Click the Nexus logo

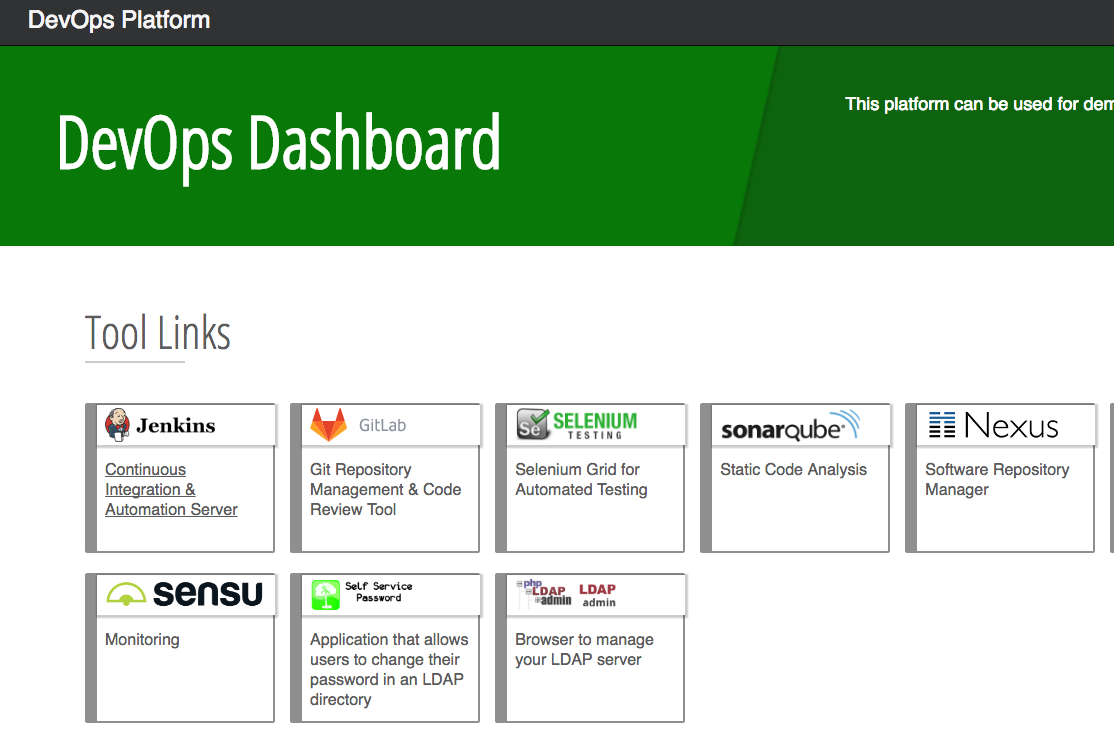(994, 425)
